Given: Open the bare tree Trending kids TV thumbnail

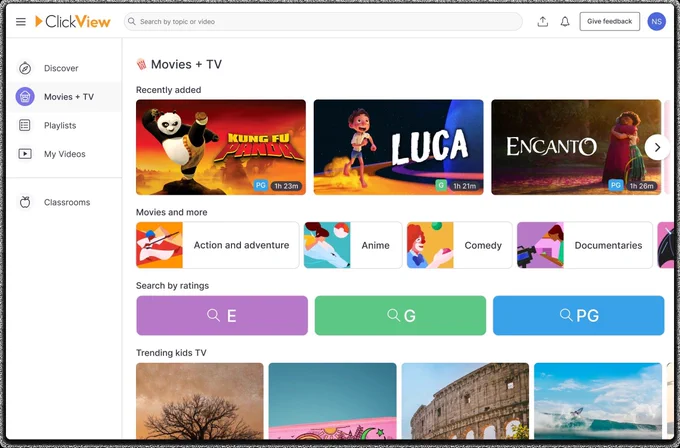Looking at the screenshot, I should coord(200,401).
